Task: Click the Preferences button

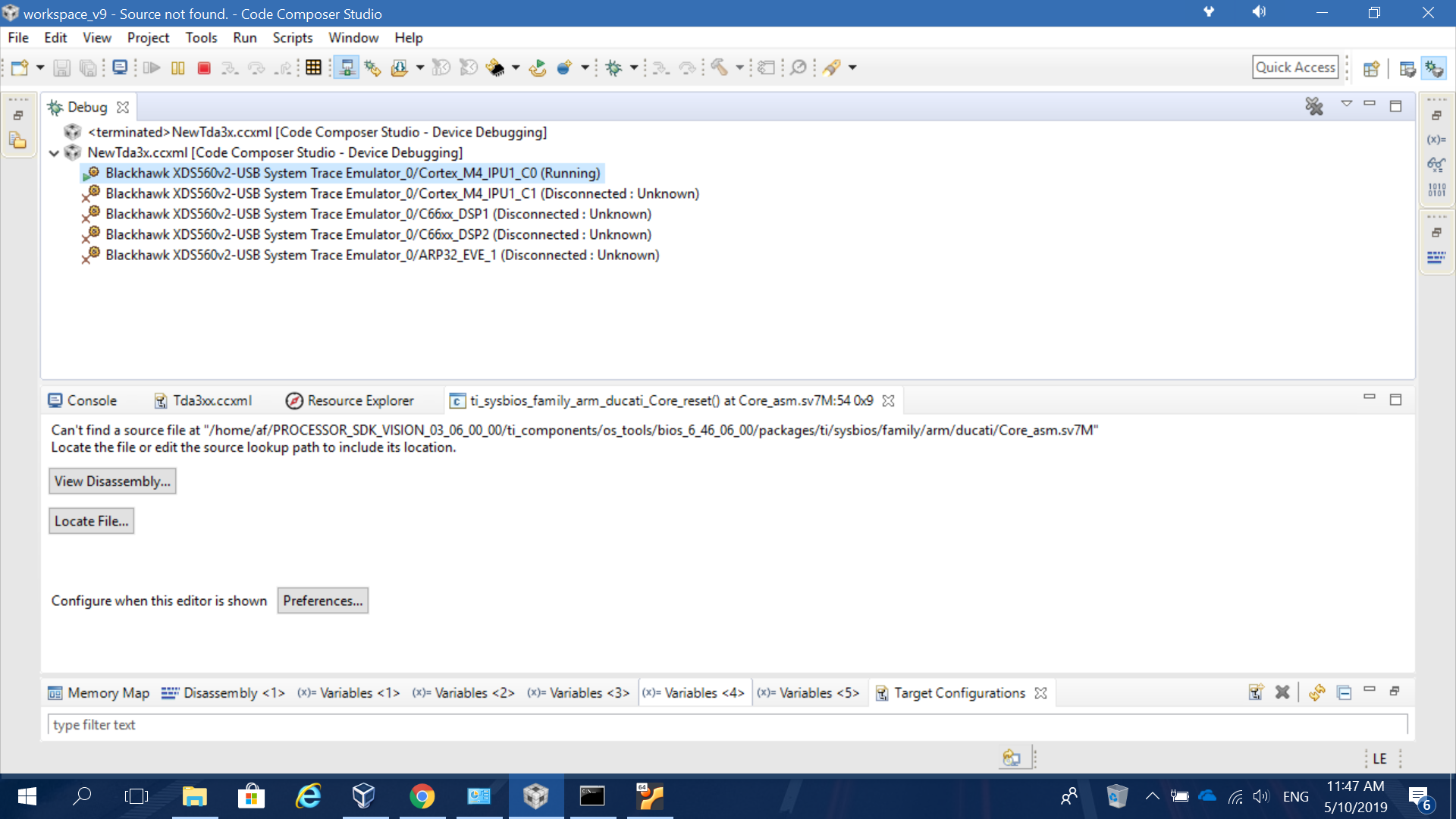Action: point(323,601)
